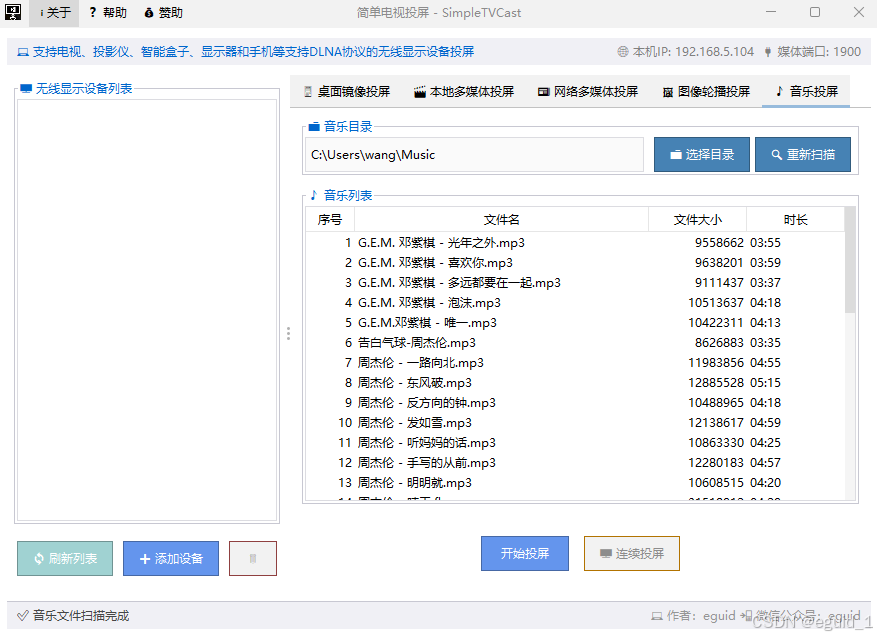Select row 听妈妈的话.mp3
The width and height of the screenshot is (877, 637).
point(575,443)
